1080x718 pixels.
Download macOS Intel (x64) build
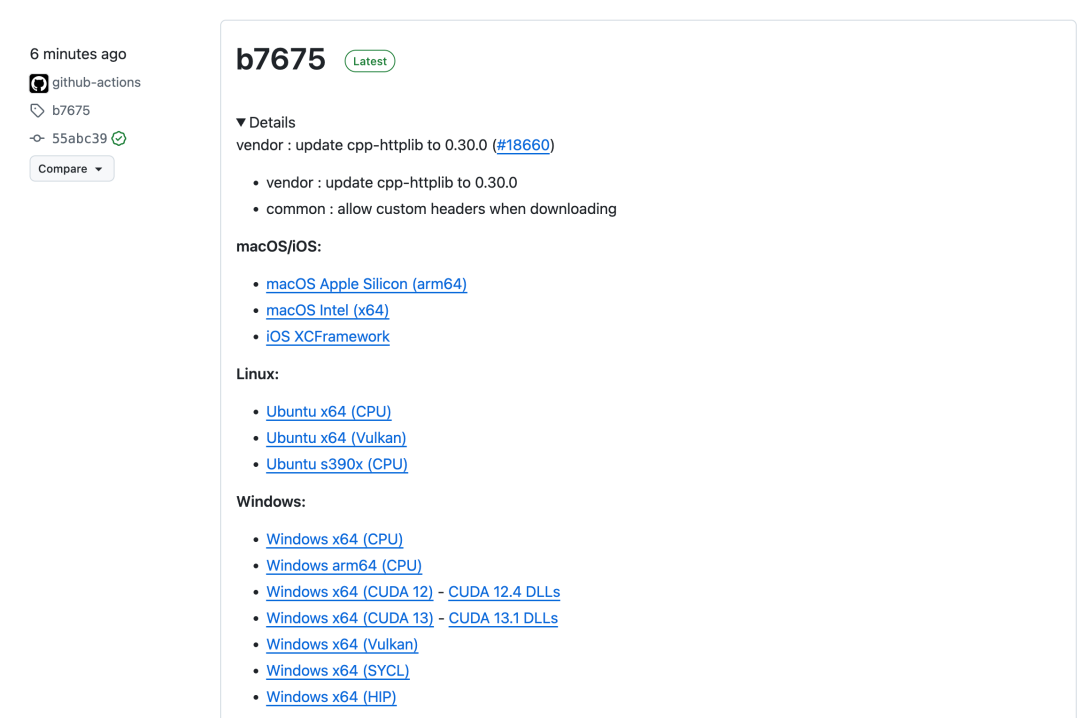pos(327,310)
